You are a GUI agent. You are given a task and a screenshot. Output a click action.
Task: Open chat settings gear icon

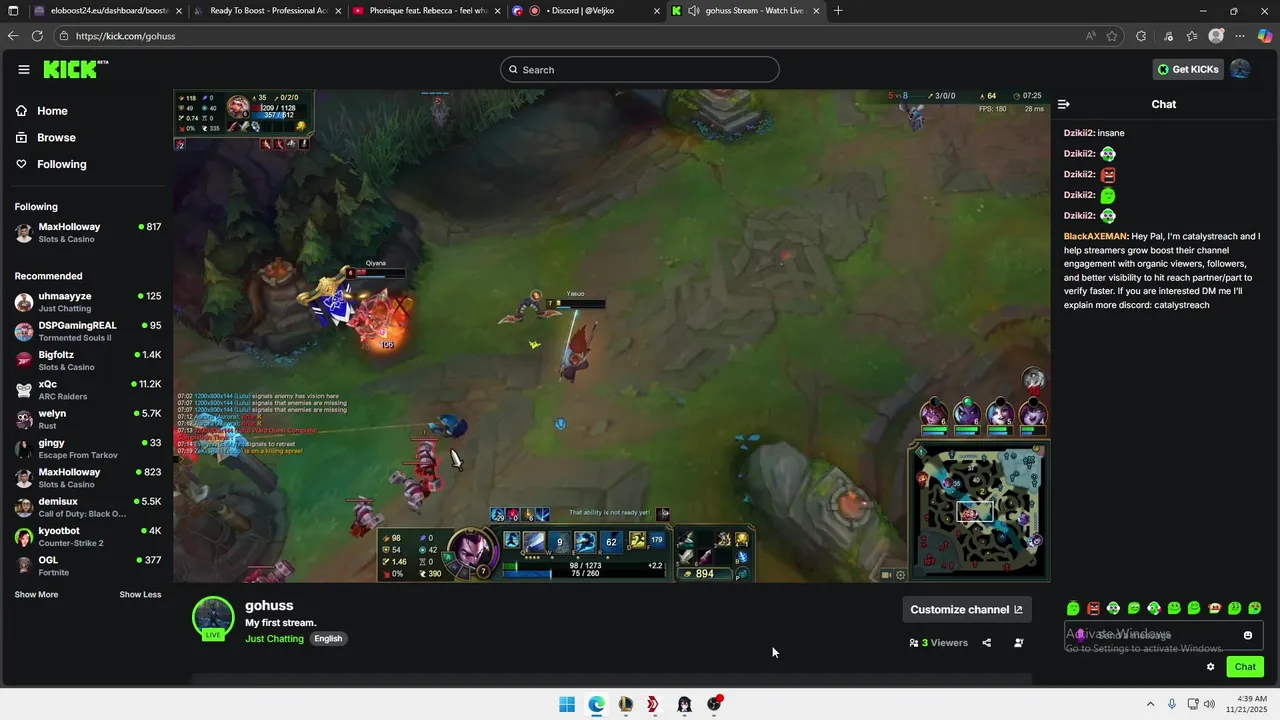click(1211, 667)
